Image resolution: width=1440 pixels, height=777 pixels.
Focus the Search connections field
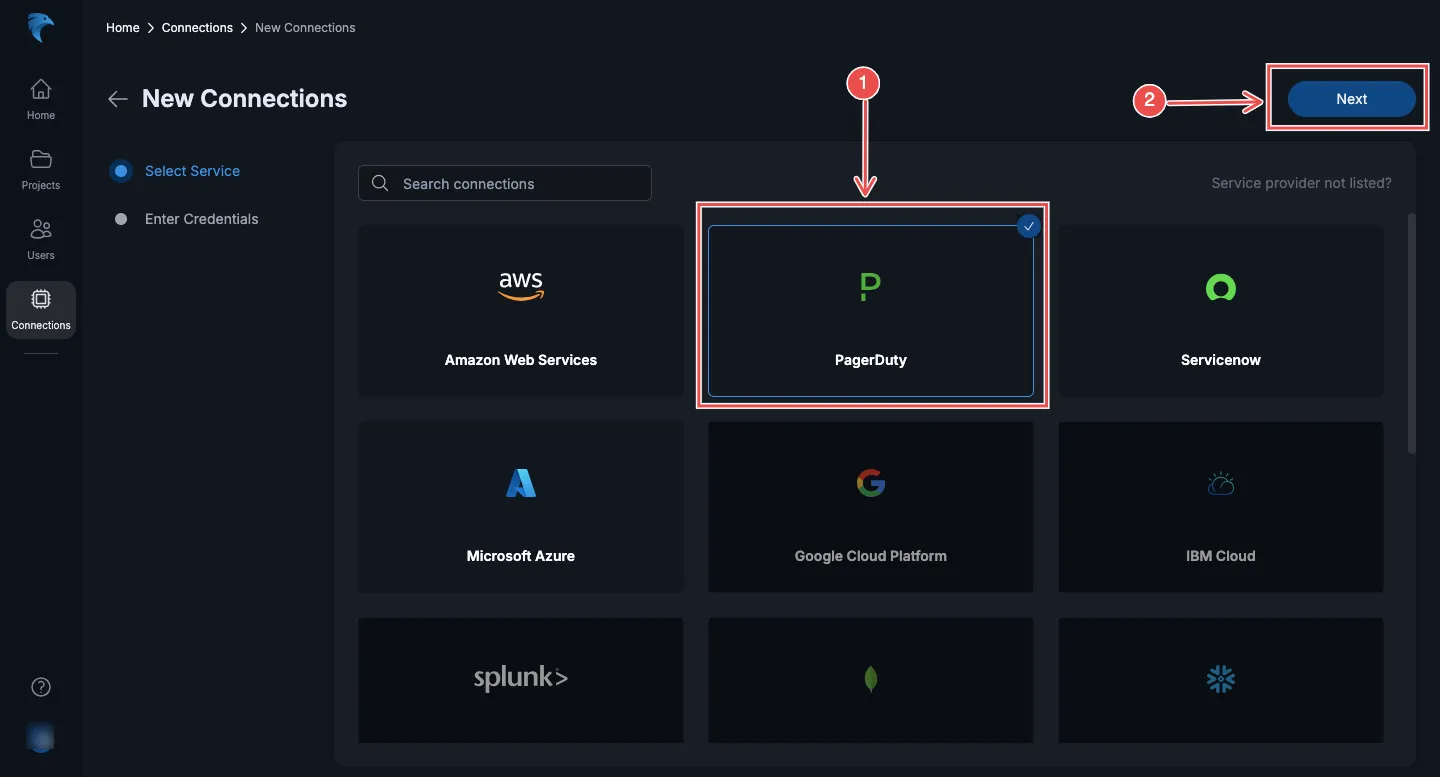coord(505,183)
